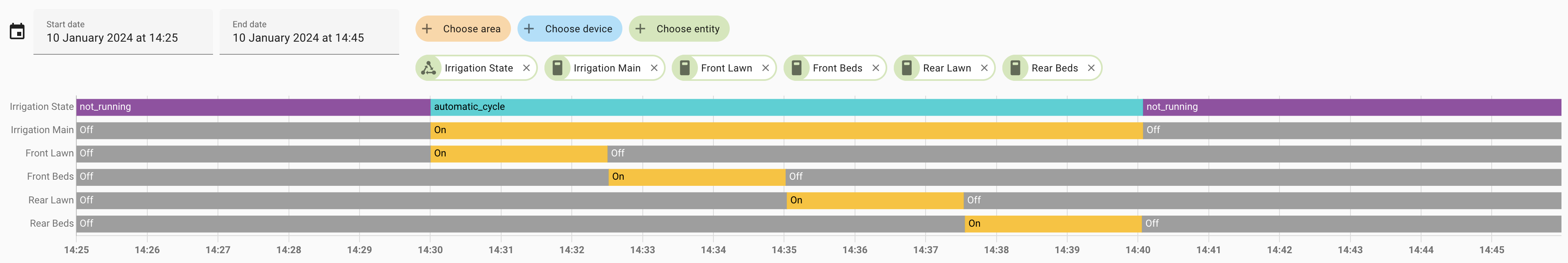Click the Irrigation Main On bar

tap(785, 130)
